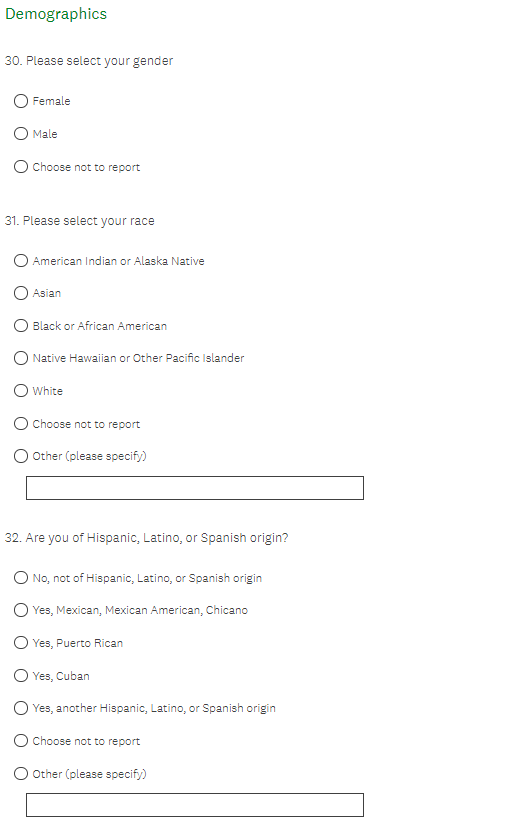Select Choose not to report for race
Screen dimensions: 509x829
point(21,423)
